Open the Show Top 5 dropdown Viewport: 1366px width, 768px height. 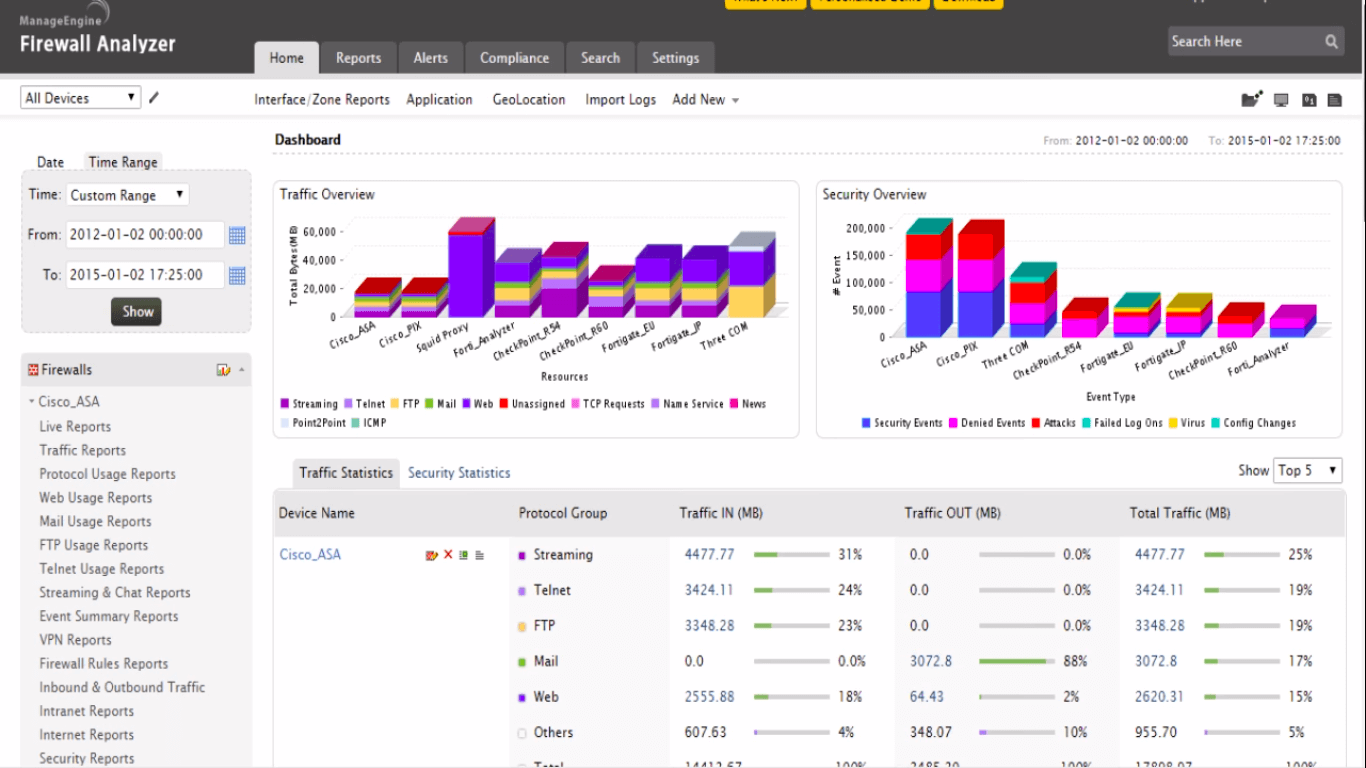tap(1308, 470)
